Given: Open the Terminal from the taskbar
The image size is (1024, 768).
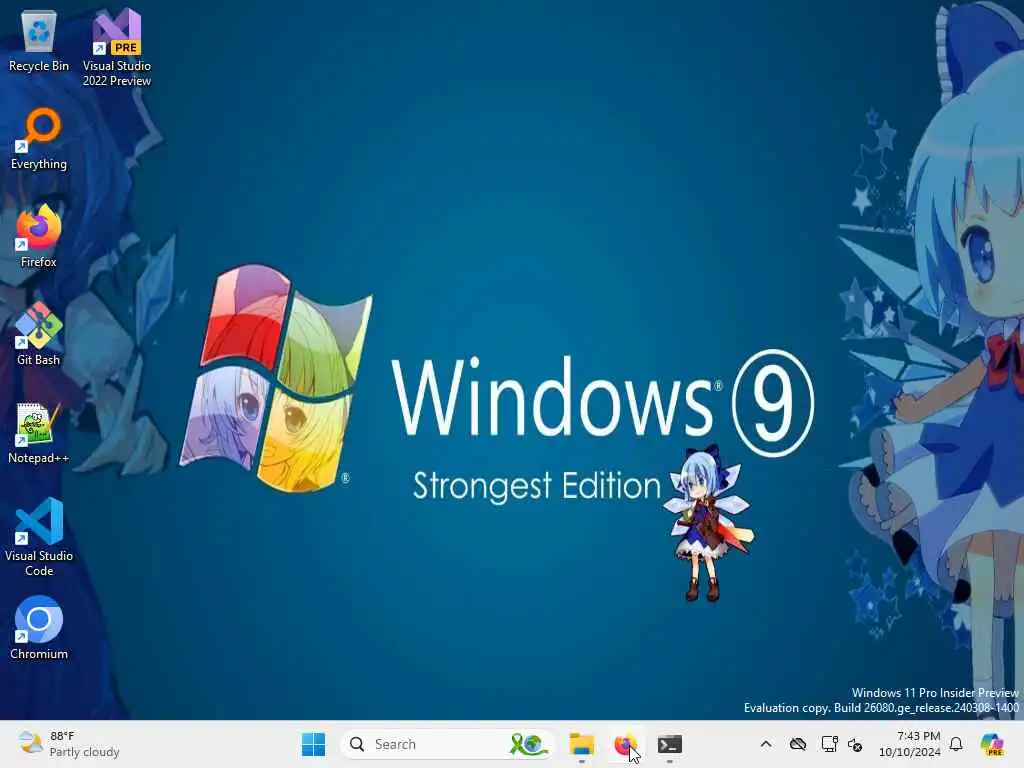Looking at the screenshot, I should pos(669,744).
